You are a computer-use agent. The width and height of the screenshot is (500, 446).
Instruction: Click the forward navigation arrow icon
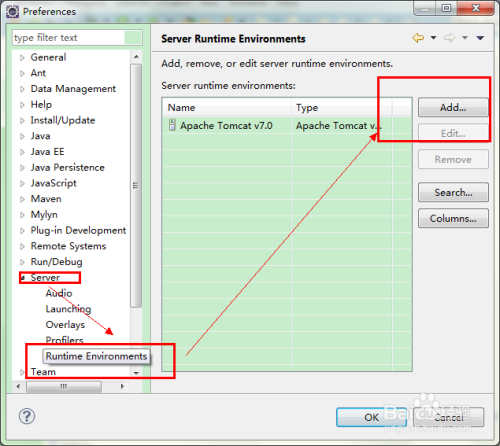click(x=449, y=38)
